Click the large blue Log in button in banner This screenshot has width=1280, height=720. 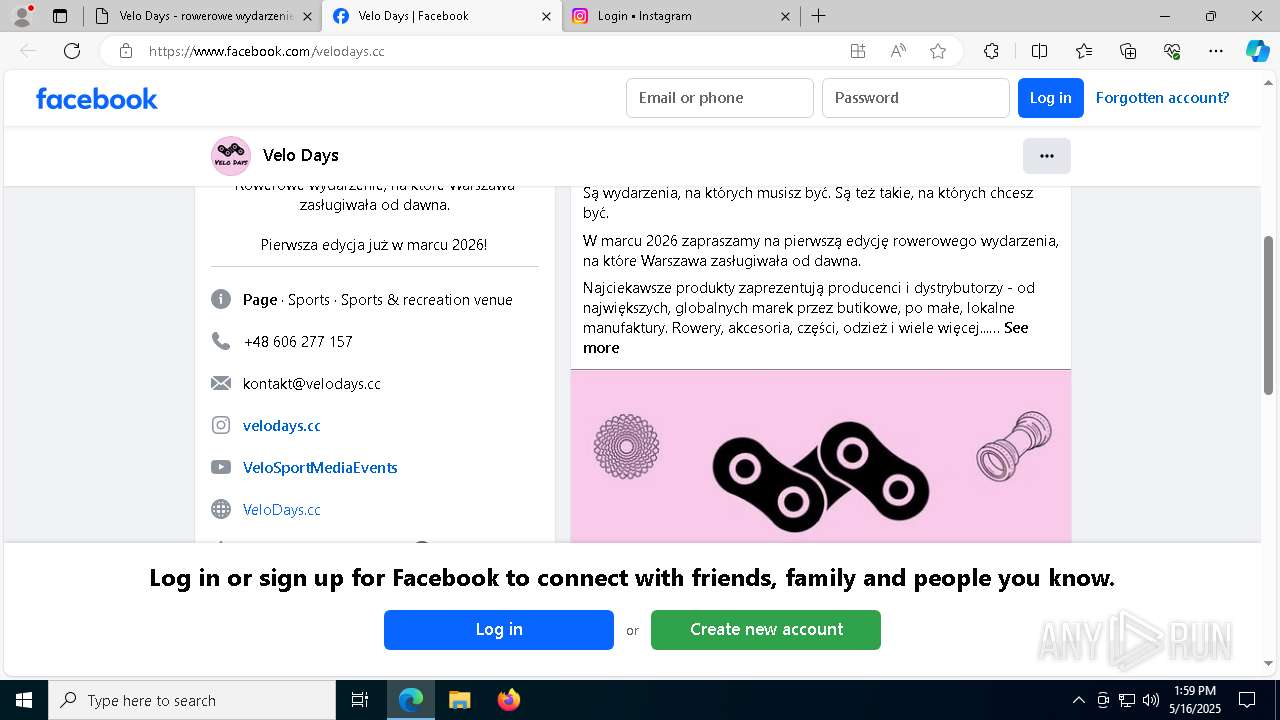[x=499, y=630]
